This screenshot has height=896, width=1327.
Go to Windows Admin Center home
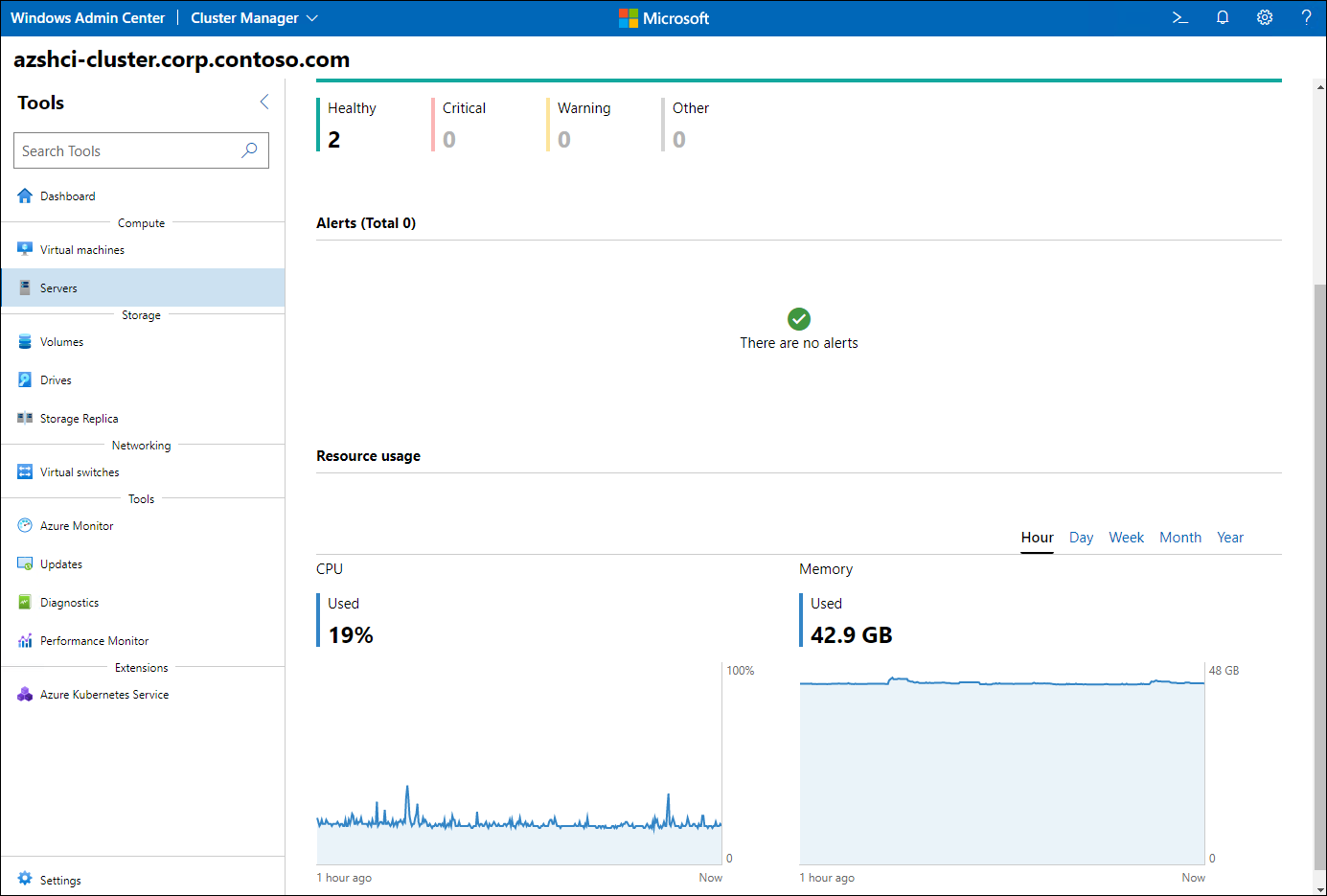(x=88, y=18)
